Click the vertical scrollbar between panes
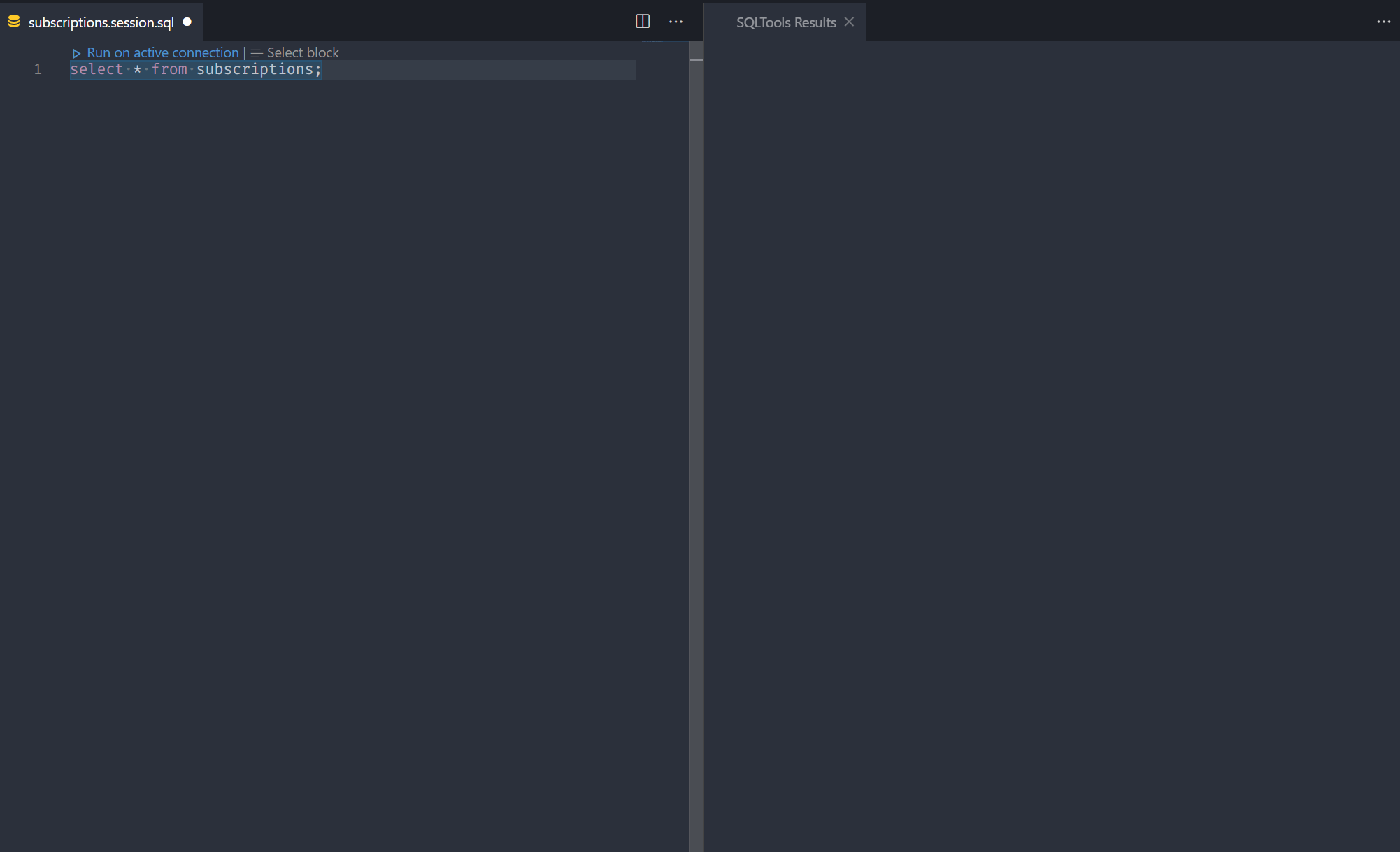1400x852 pixels. (x=697, y=280)
